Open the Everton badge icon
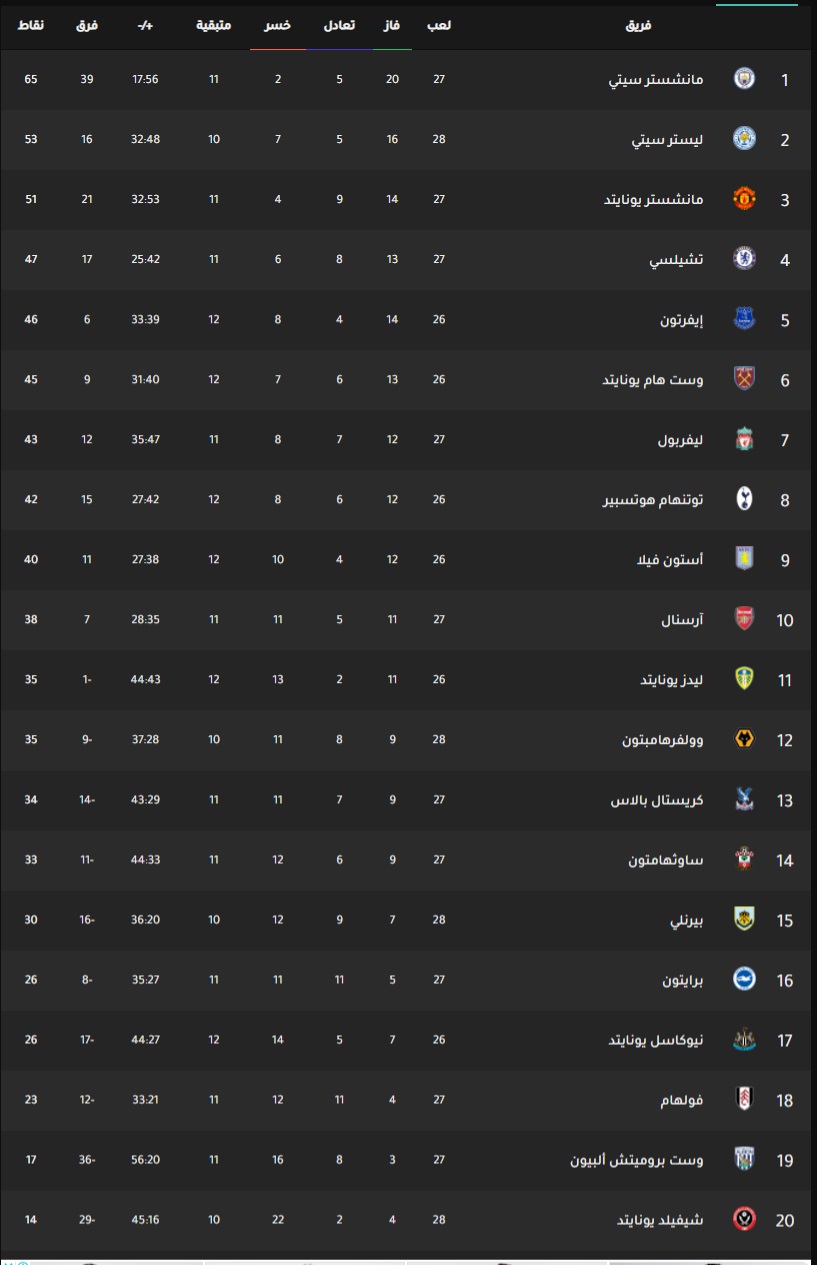Viewport: 817px width, 1265px height. (x=744, y=319)
